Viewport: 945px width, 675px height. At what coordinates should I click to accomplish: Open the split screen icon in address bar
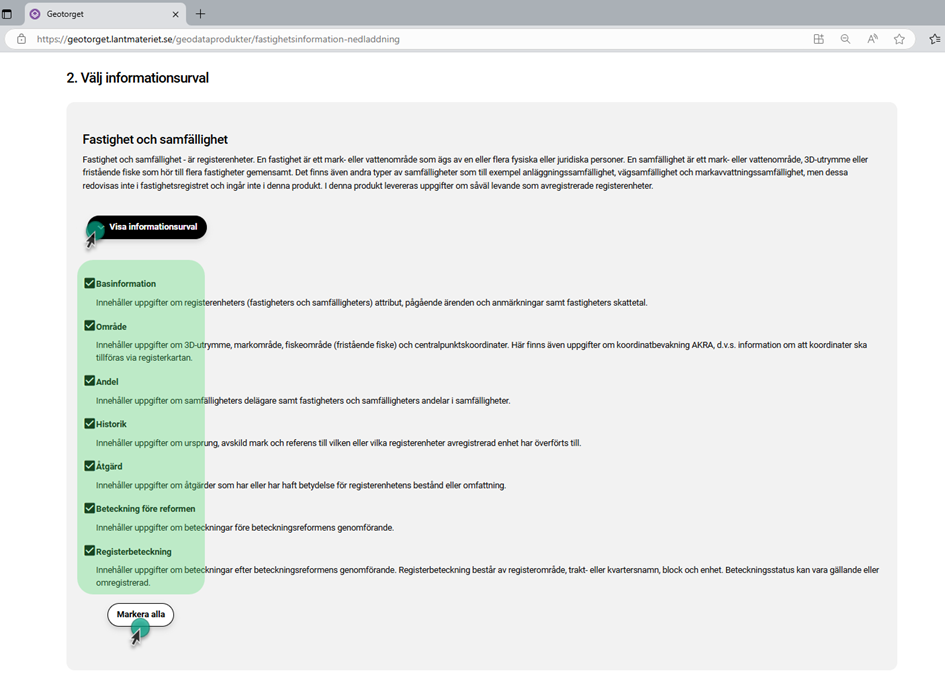point(819,39)
